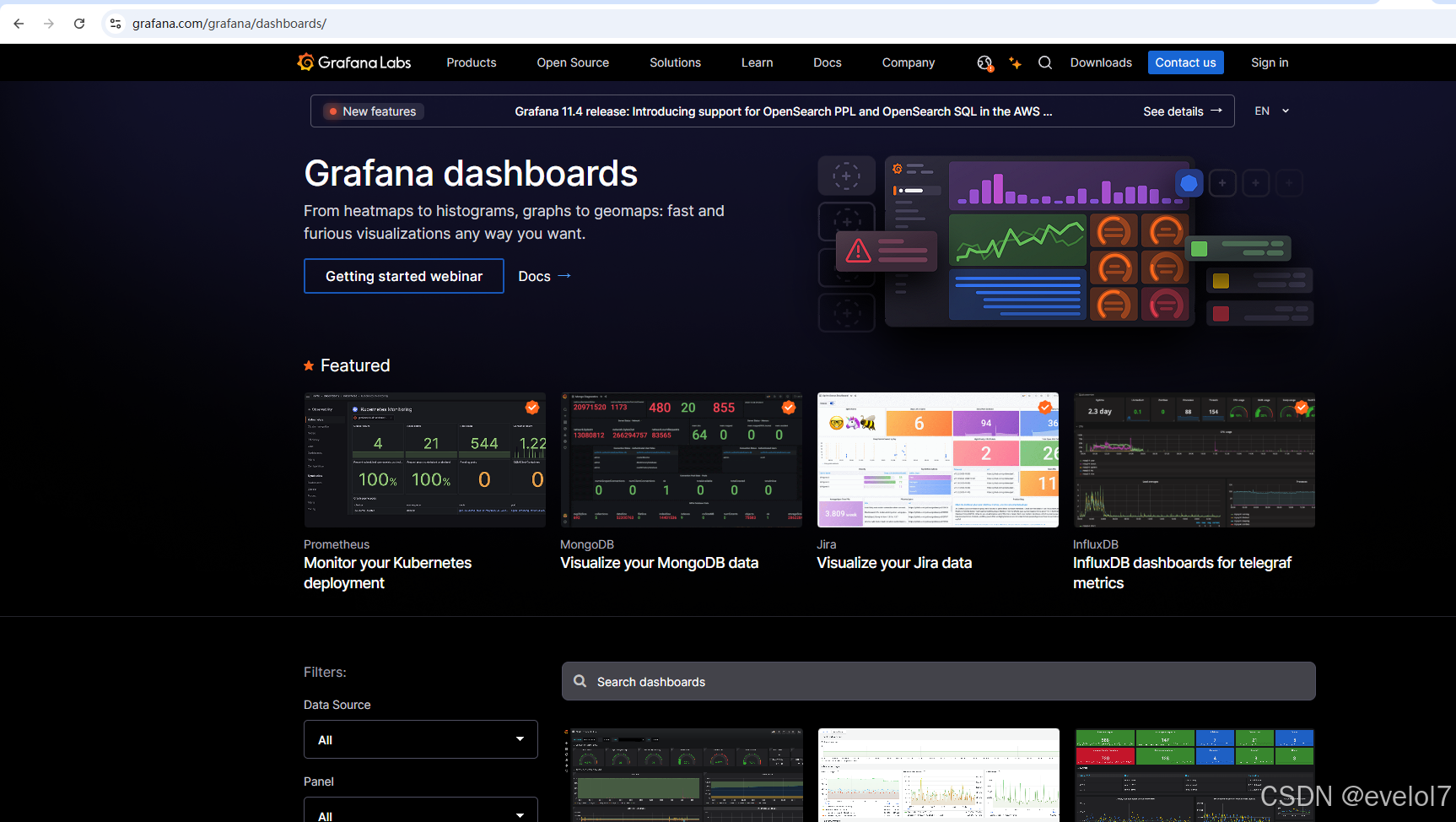
Task: Click the MongoDB data source label
Action: pyautogui.click(x=587, y=544)
